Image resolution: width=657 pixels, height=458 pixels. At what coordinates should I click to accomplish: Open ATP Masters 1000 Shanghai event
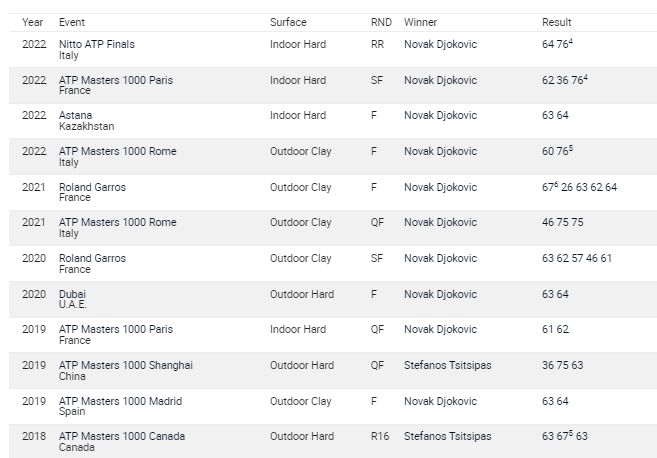(125, 365)
